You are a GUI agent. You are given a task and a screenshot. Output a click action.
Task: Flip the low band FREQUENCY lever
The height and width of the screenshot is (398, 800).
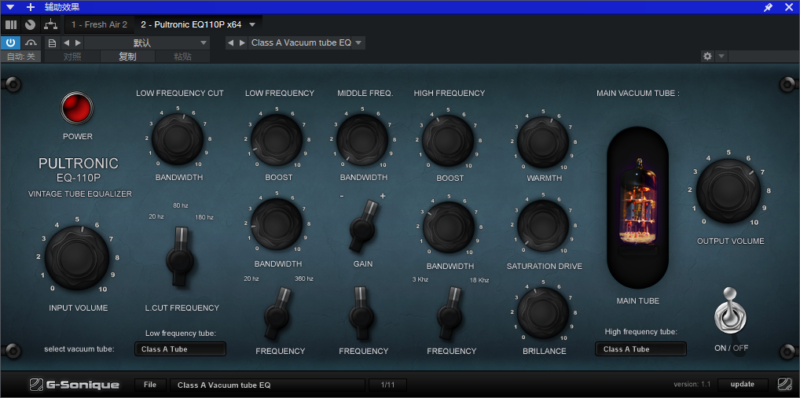coord(277,314)
